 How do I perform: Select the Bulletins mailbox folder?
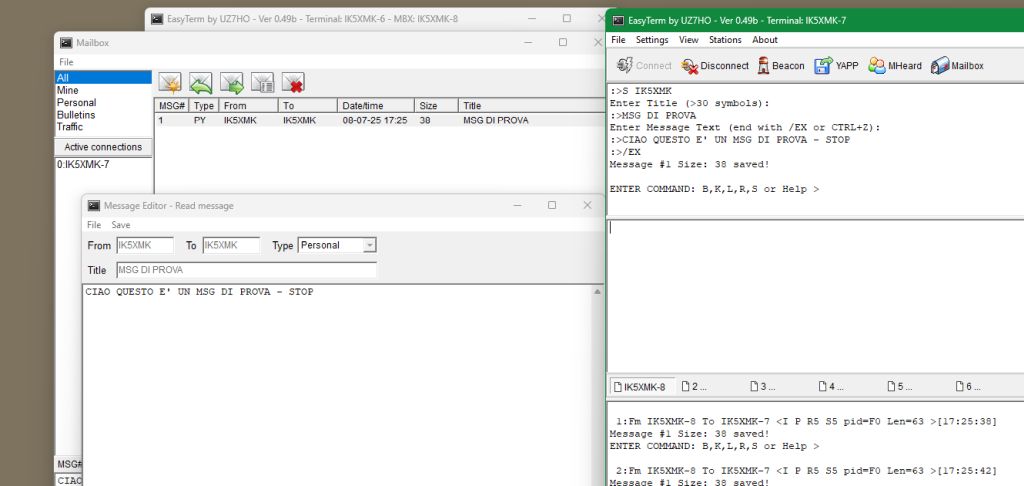point(103,115)
